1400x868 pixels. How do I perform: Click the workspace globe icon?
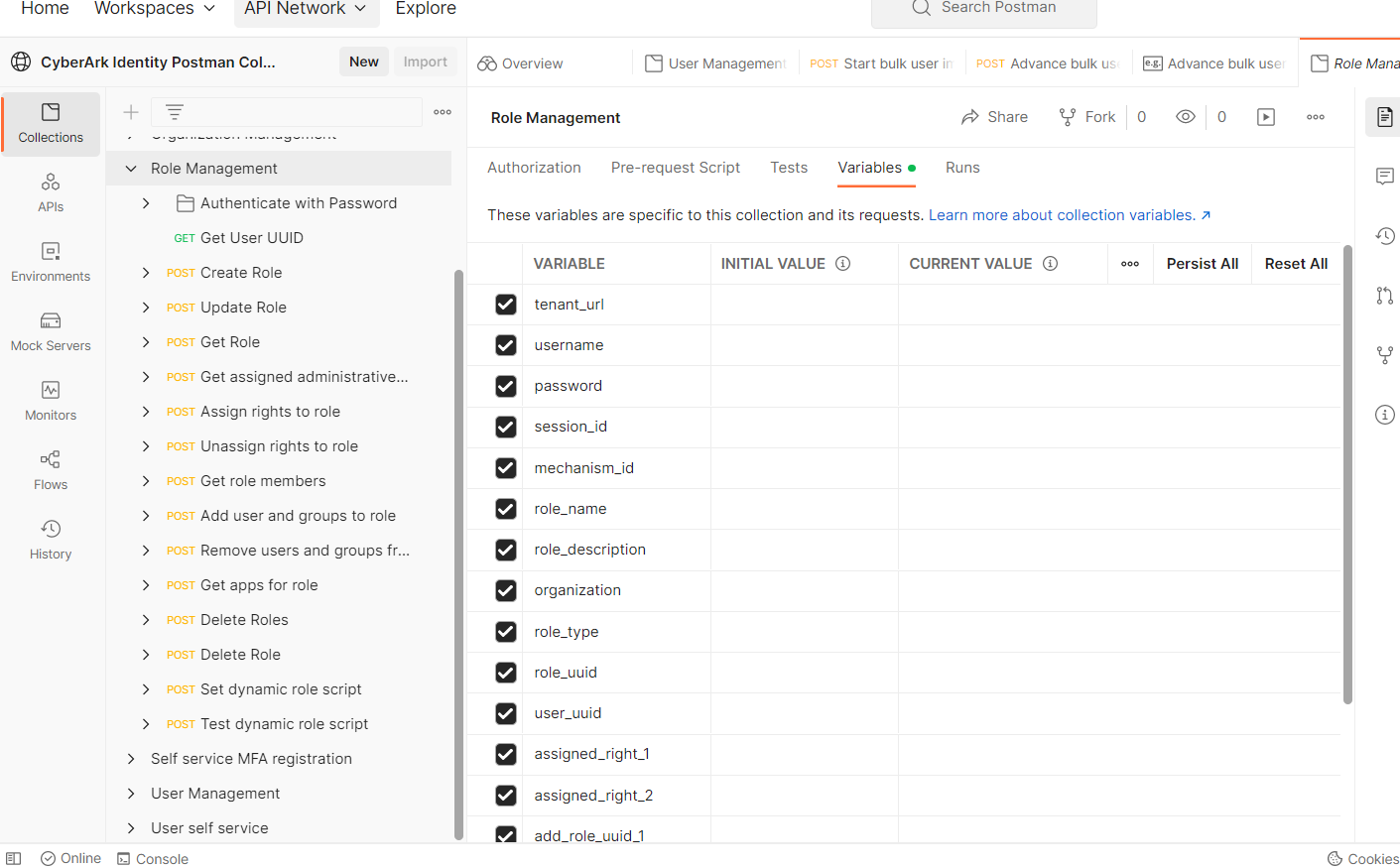(x=21, y=62)
